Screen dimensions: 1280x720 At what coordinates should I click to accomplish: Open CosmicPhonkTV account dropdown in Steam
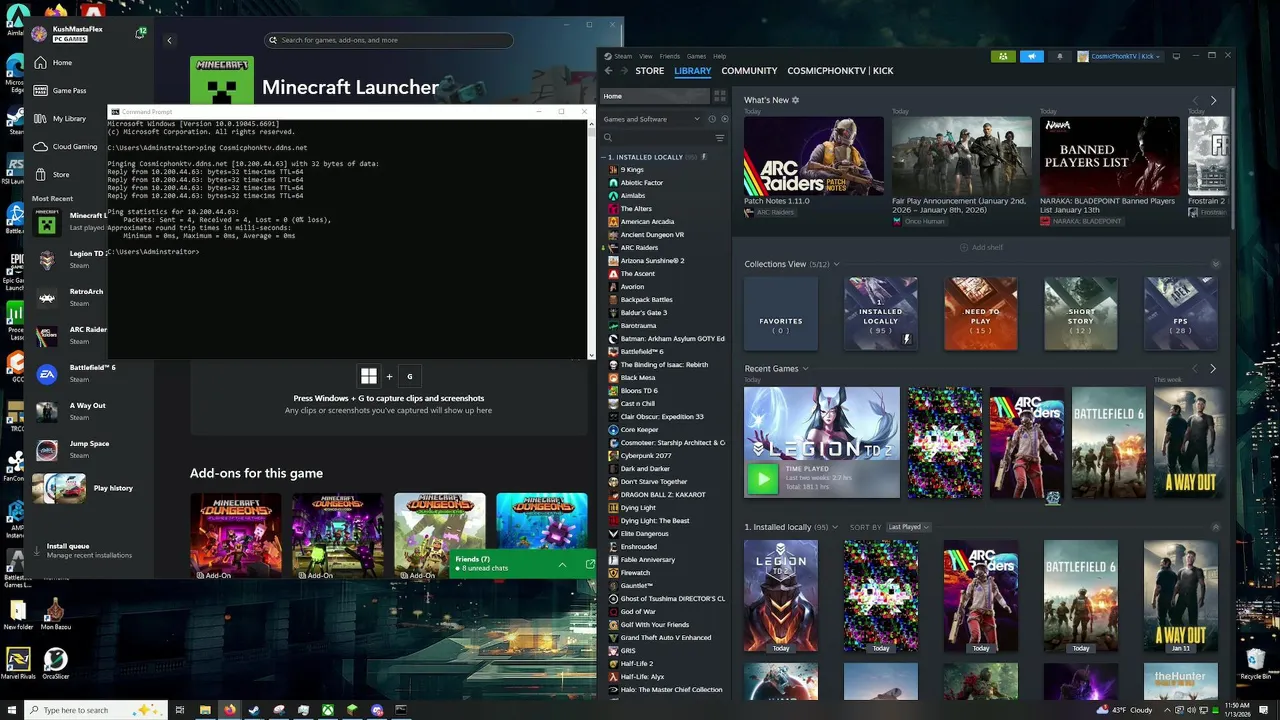click(x=1121, y=56)
